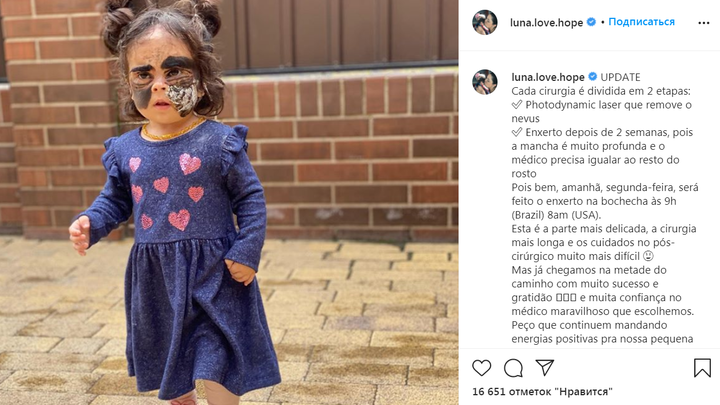This screenshot has height=405, width=720.
Task: Click the brick wall in photo background
Action: point(349,152)
